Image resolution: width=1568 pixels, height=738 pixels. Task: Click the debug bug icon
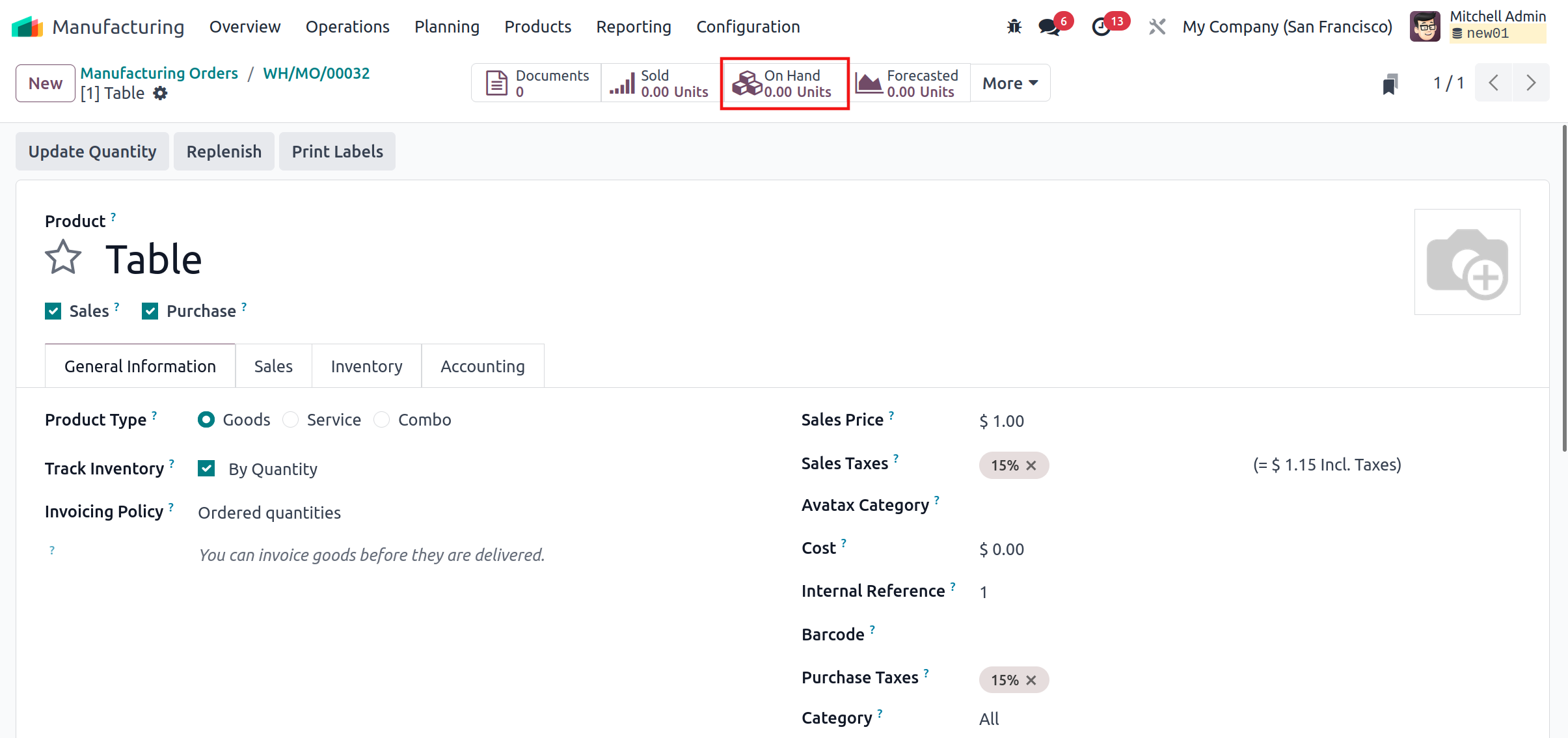click(1014, 27)
